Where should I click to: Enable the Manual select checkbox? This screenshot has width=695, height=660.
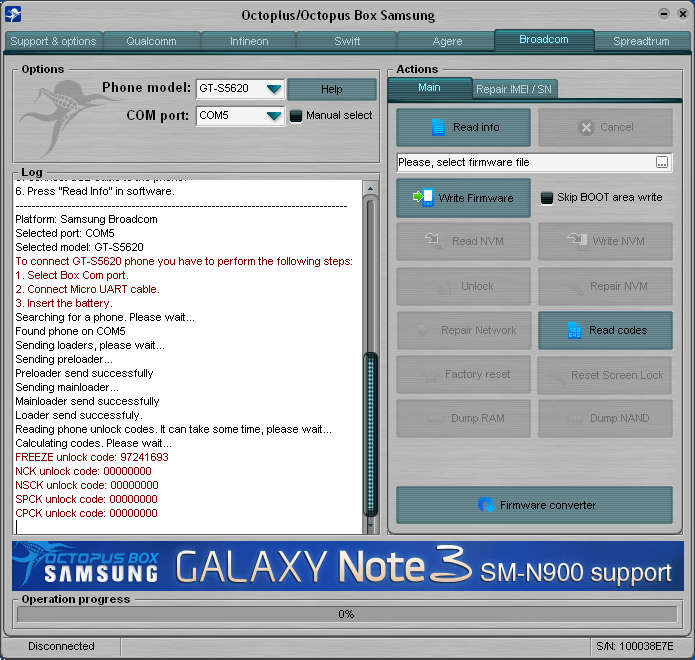pyautogui.click(x=296, y=116)
